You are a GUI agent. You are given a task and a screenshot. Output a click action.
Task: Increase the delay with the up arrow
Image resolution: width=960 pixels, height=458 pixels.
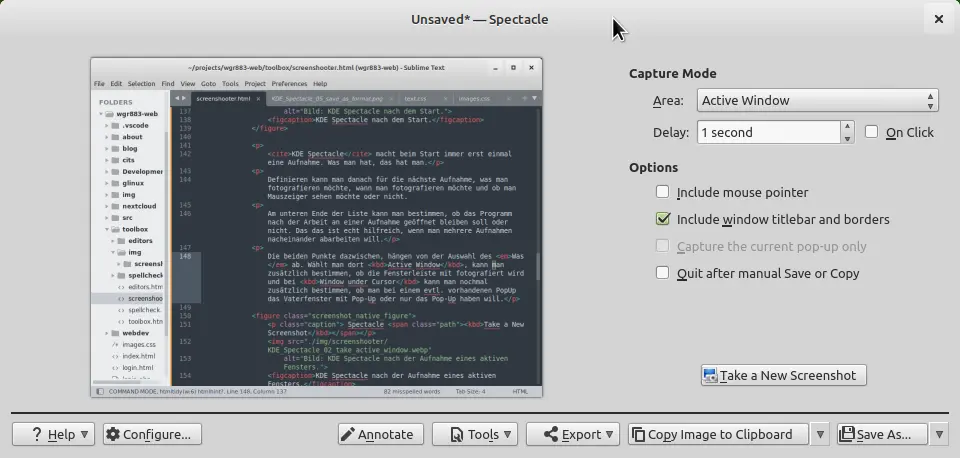pos(847,127)
